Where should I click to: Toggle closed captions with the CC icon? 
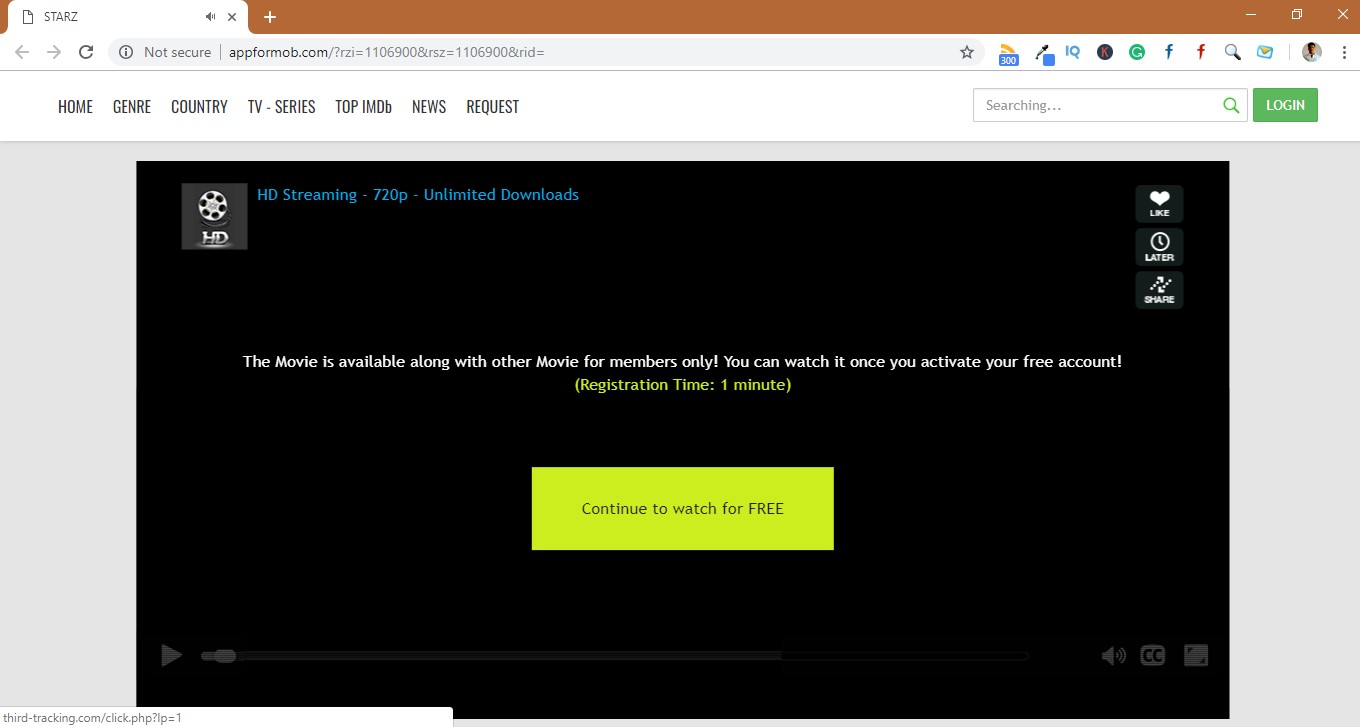coord(1151,655)
